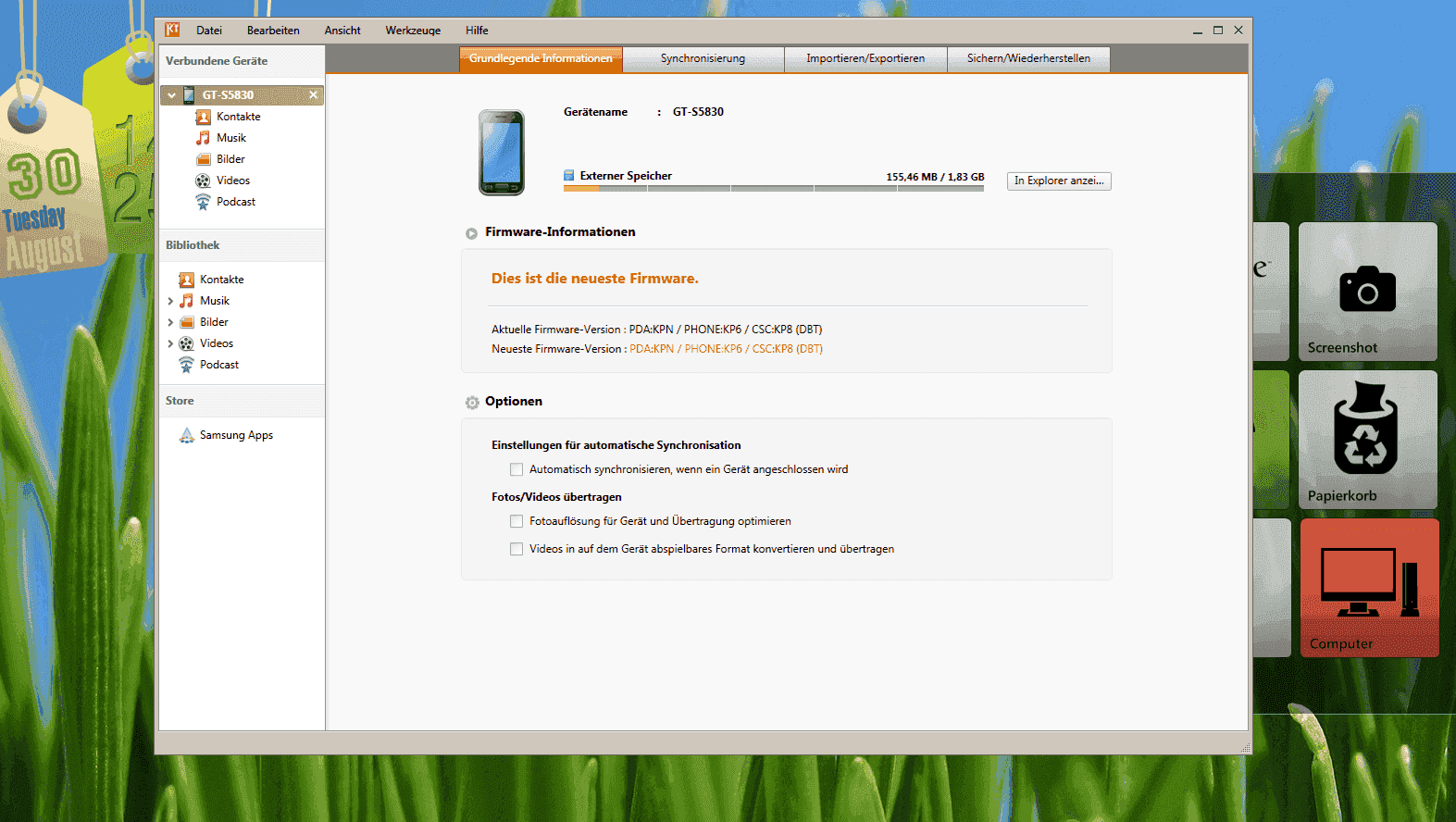Open the Bearbeiten menu
The height and width of the screenshot is (822, 1456).
pos(273,31)
